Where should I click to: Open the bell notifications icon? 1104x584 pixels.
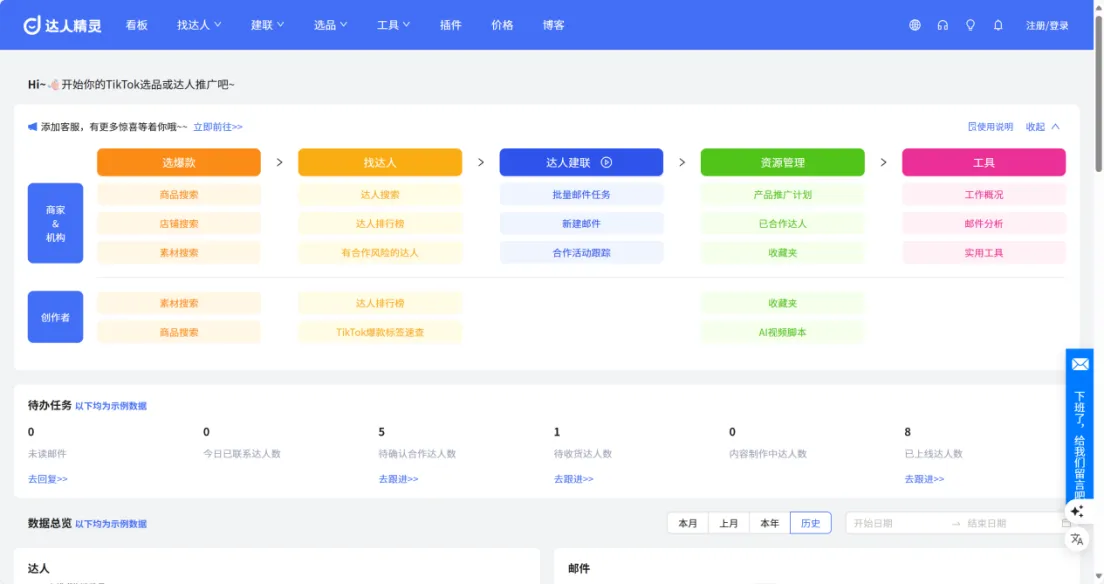[997, 25]
